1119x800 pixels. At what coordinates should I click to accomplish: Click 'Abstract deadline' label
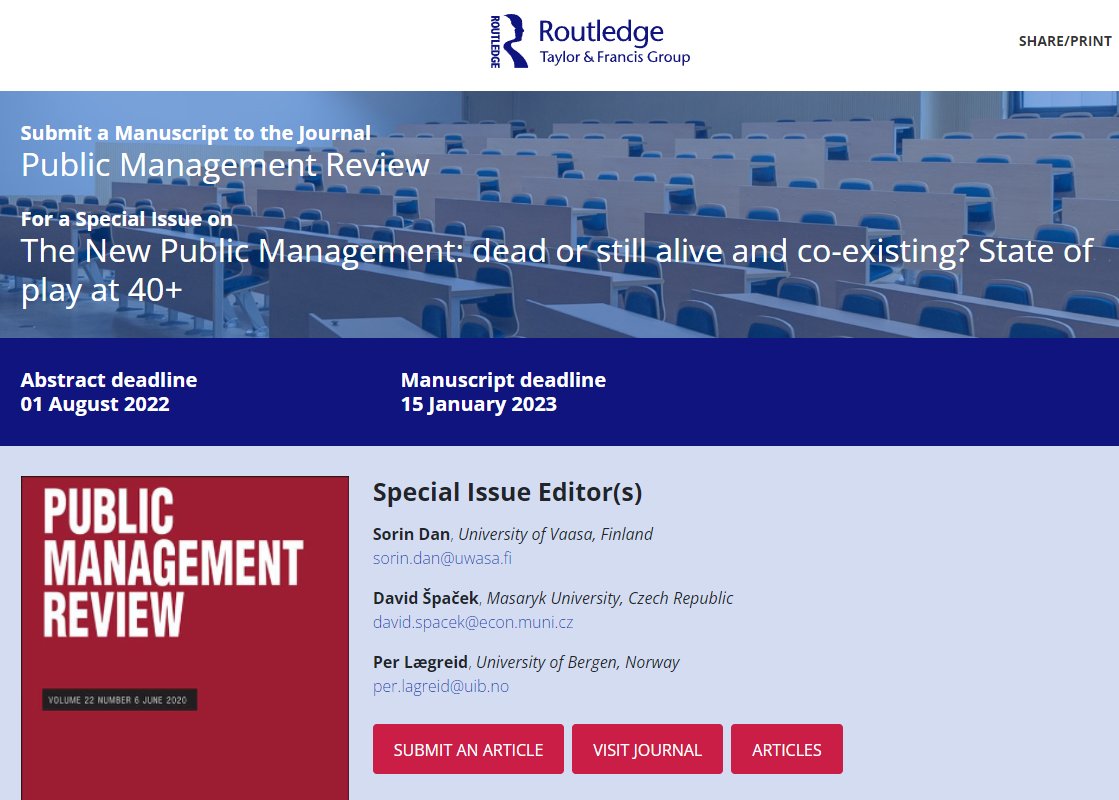[109, 380]
